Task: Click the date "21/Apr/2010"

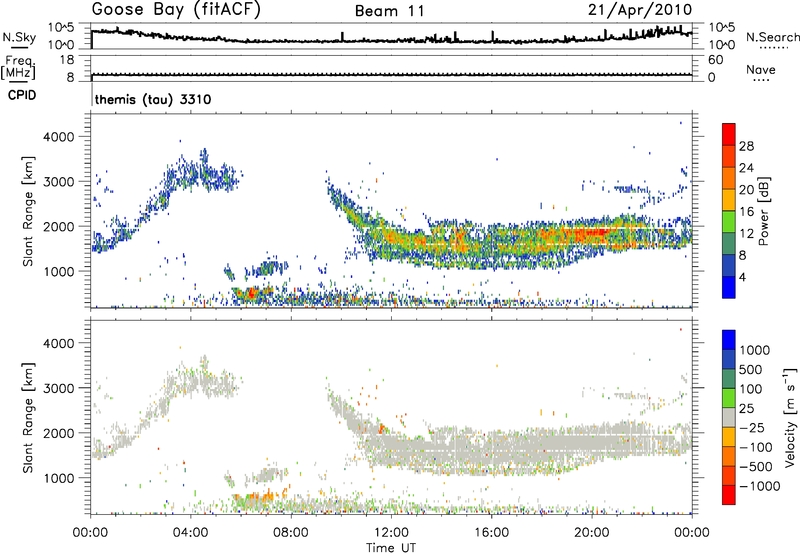Action: [x=640, y=10]
